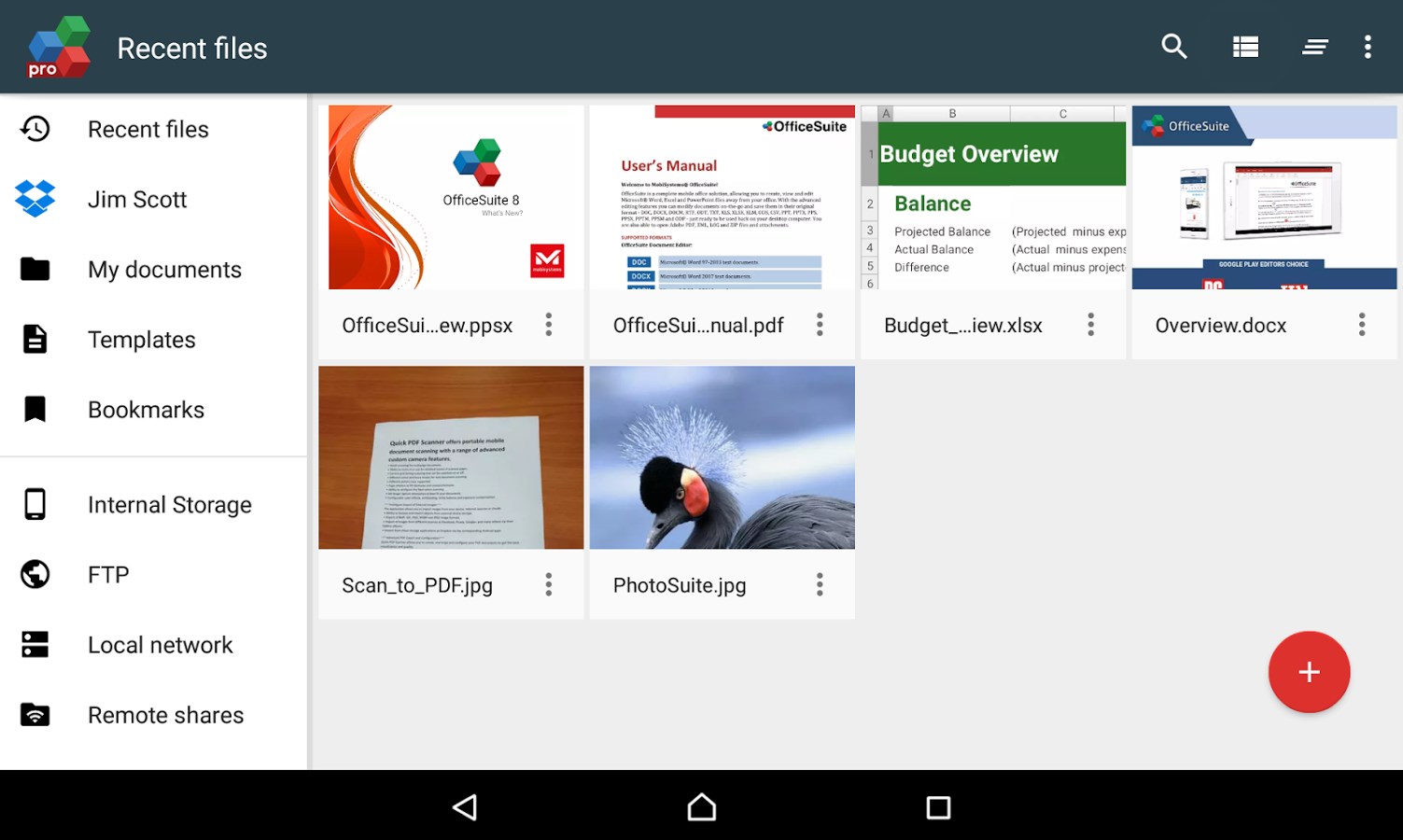Open the overflow menu for OfficeSuite manual PDF
Image resolution: width=1403 pixels, height=840 pixels.
pyautogui.click(x=819, y=324)
